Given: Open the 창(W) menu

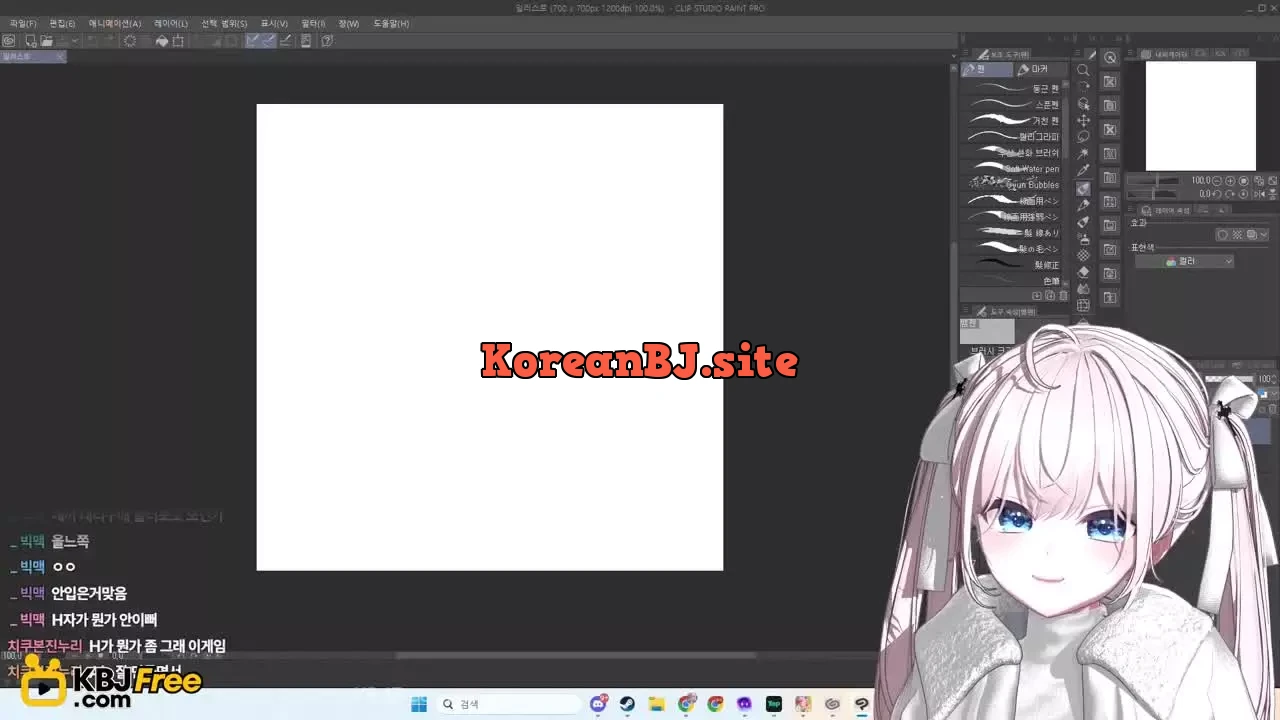Looking at the screenshot, I should click(x=348, y=23).
